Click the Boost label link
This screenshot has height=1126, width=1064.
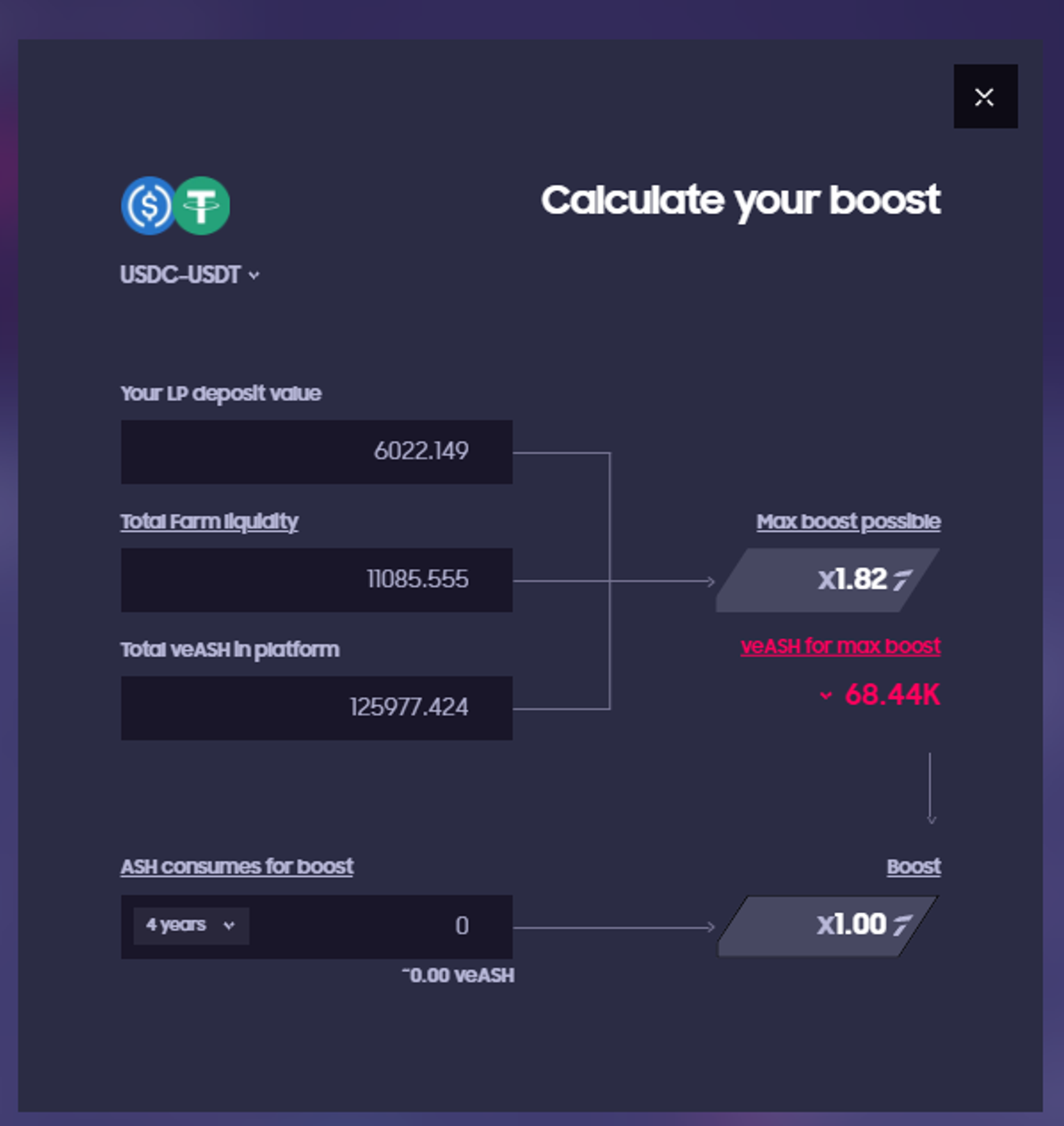coord(913,867)
